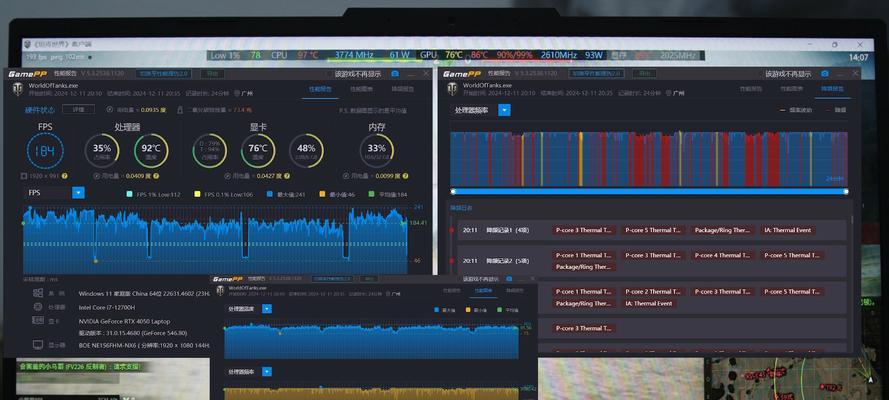Click 详情 button beside 硬件状态
The width and height of the screenshot is (889, 400).
coord(78,109)
